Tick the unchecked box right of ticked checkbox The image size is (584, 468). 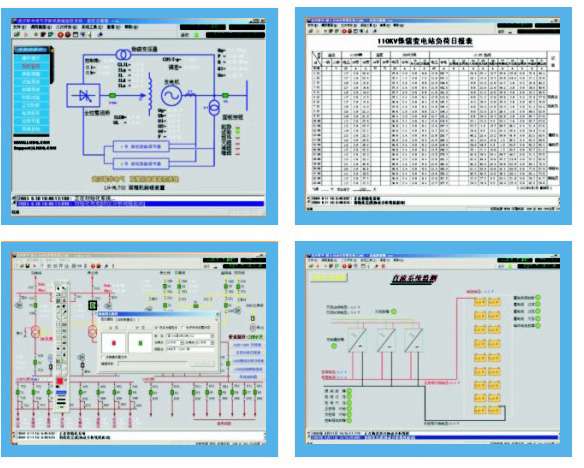coord(183,327)
